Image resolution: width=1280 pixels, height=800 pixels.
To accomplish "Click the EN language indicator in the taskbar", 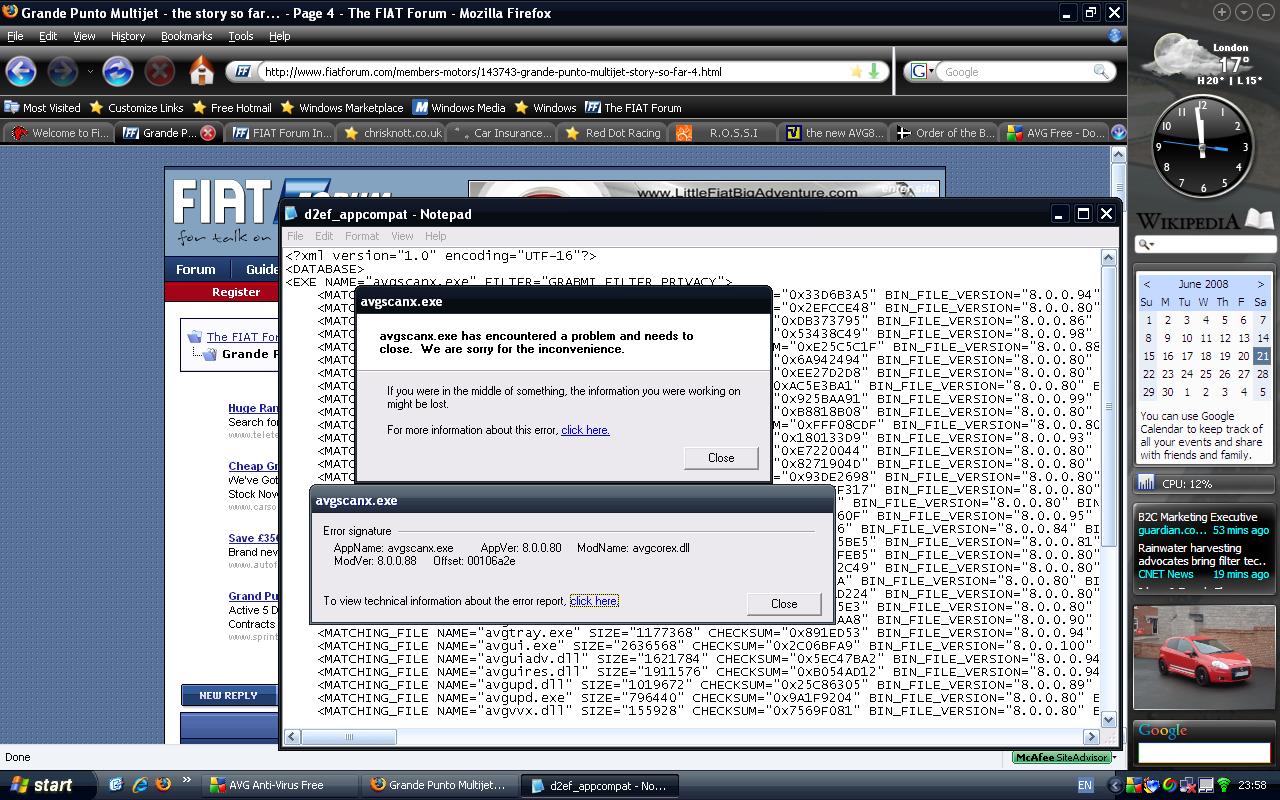I will [x=1085, y=786].
